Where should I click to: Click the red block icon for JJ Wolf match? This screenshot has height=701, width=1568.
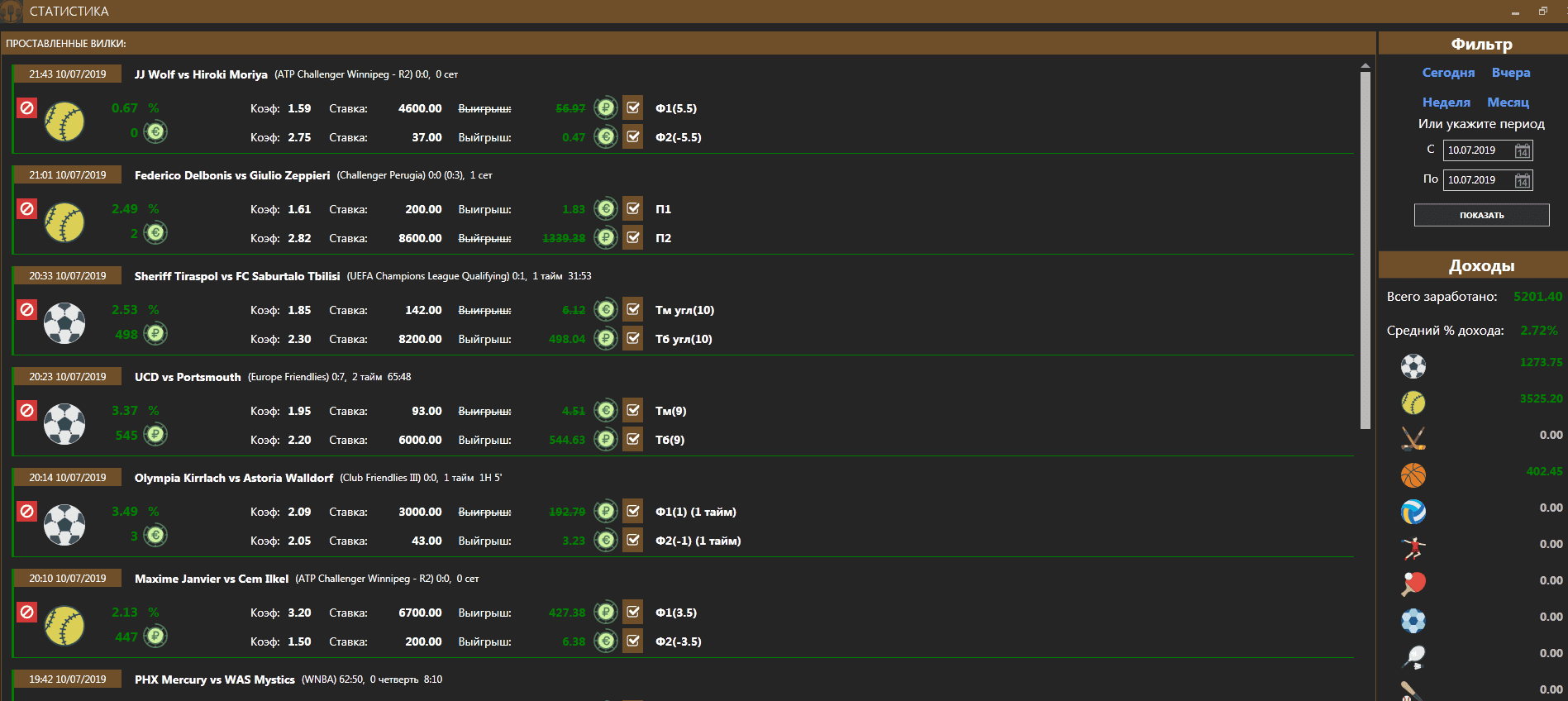tap(27, 108)
